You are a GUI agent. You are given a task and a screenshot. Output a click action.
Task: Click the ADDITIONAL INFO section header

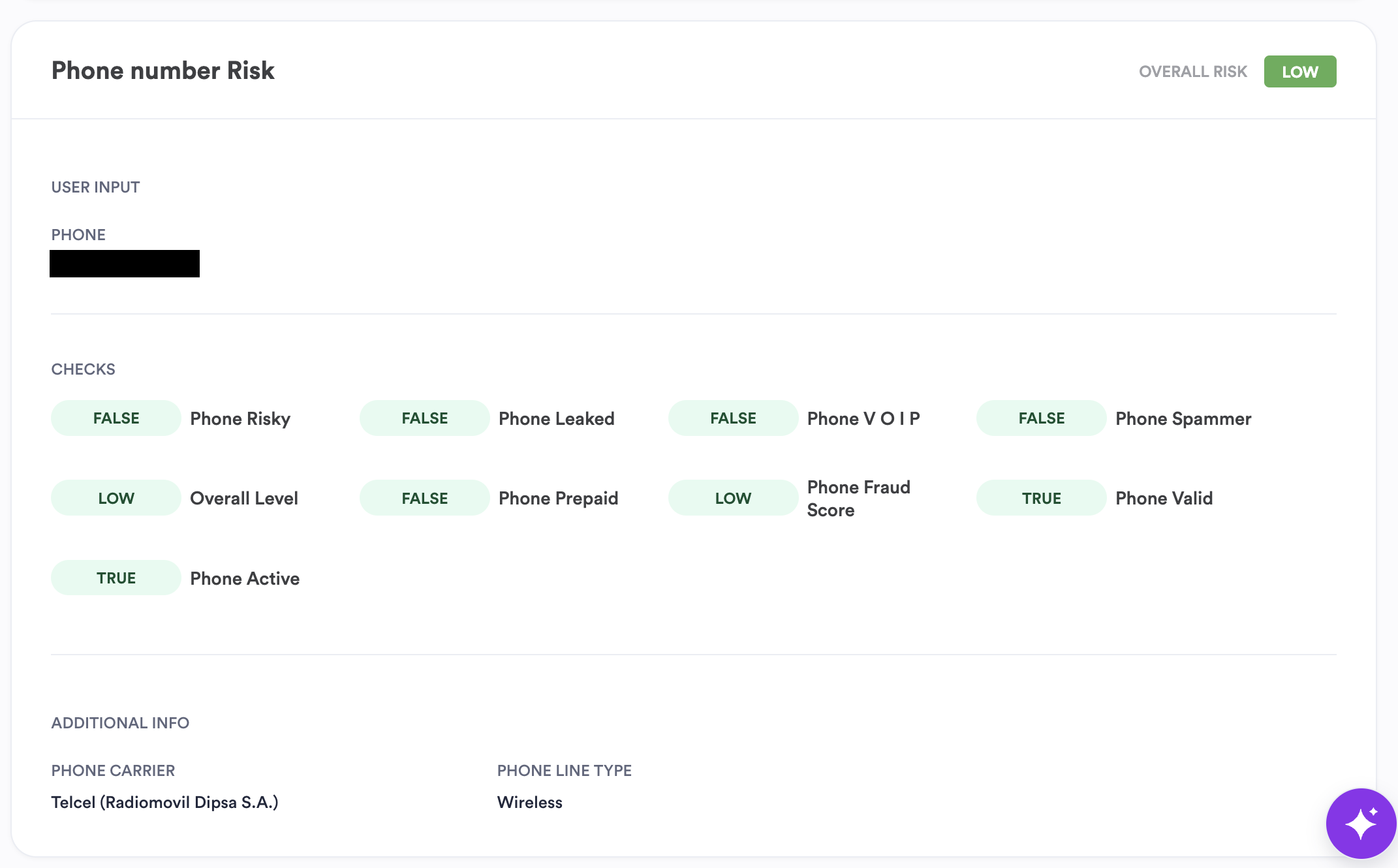pos(120,722)
